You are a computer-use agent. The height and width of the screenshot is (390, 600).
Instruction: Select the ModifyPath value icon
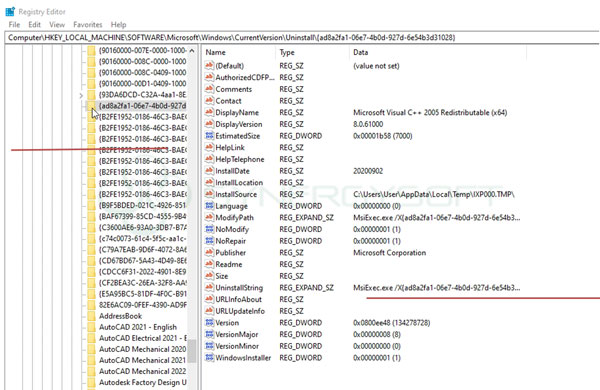(209, 217)
